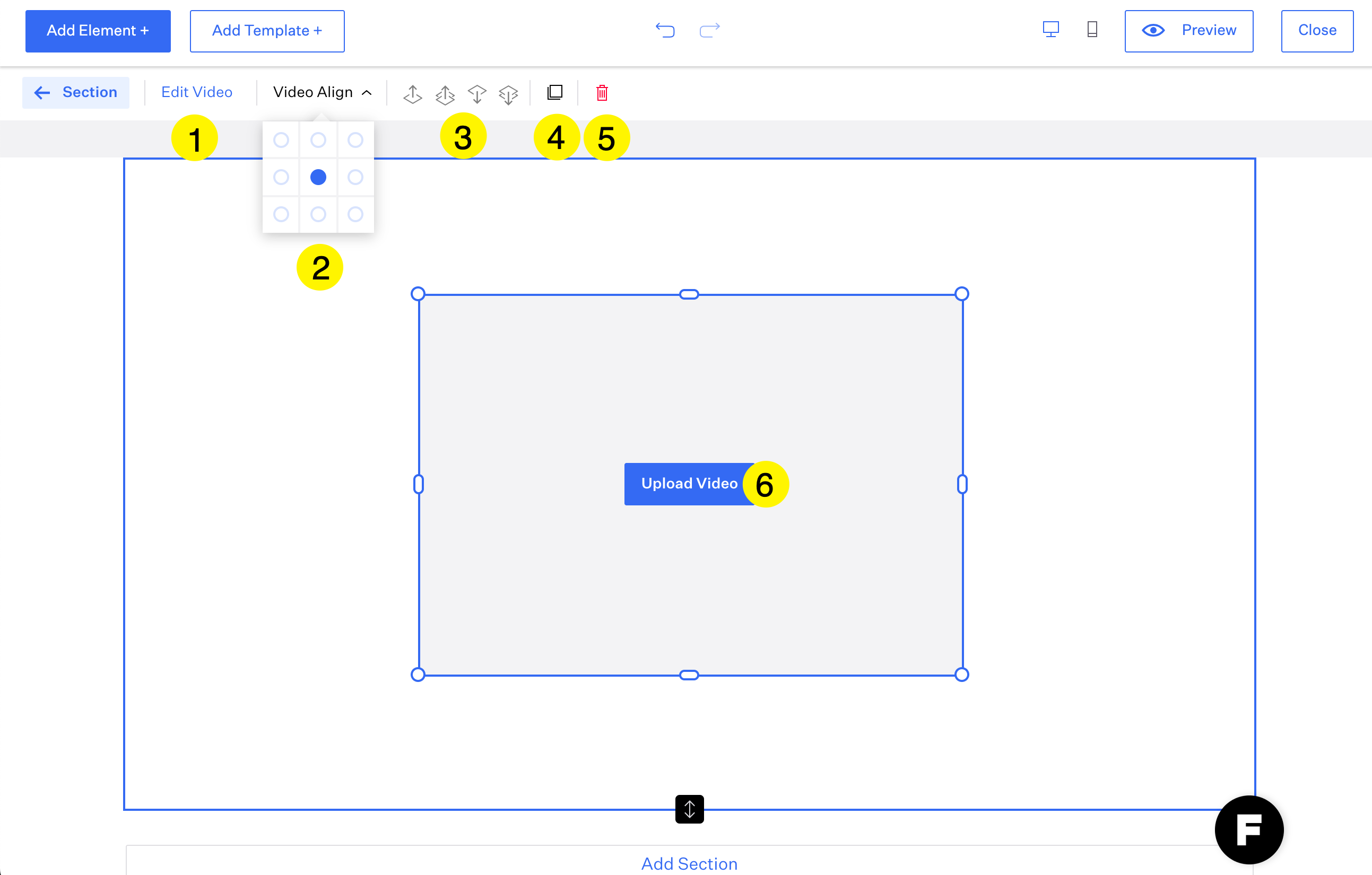Viewport: 1372px width, 875px height.
Task: Open the Add Template menu
Action: (x=267, y=31)
